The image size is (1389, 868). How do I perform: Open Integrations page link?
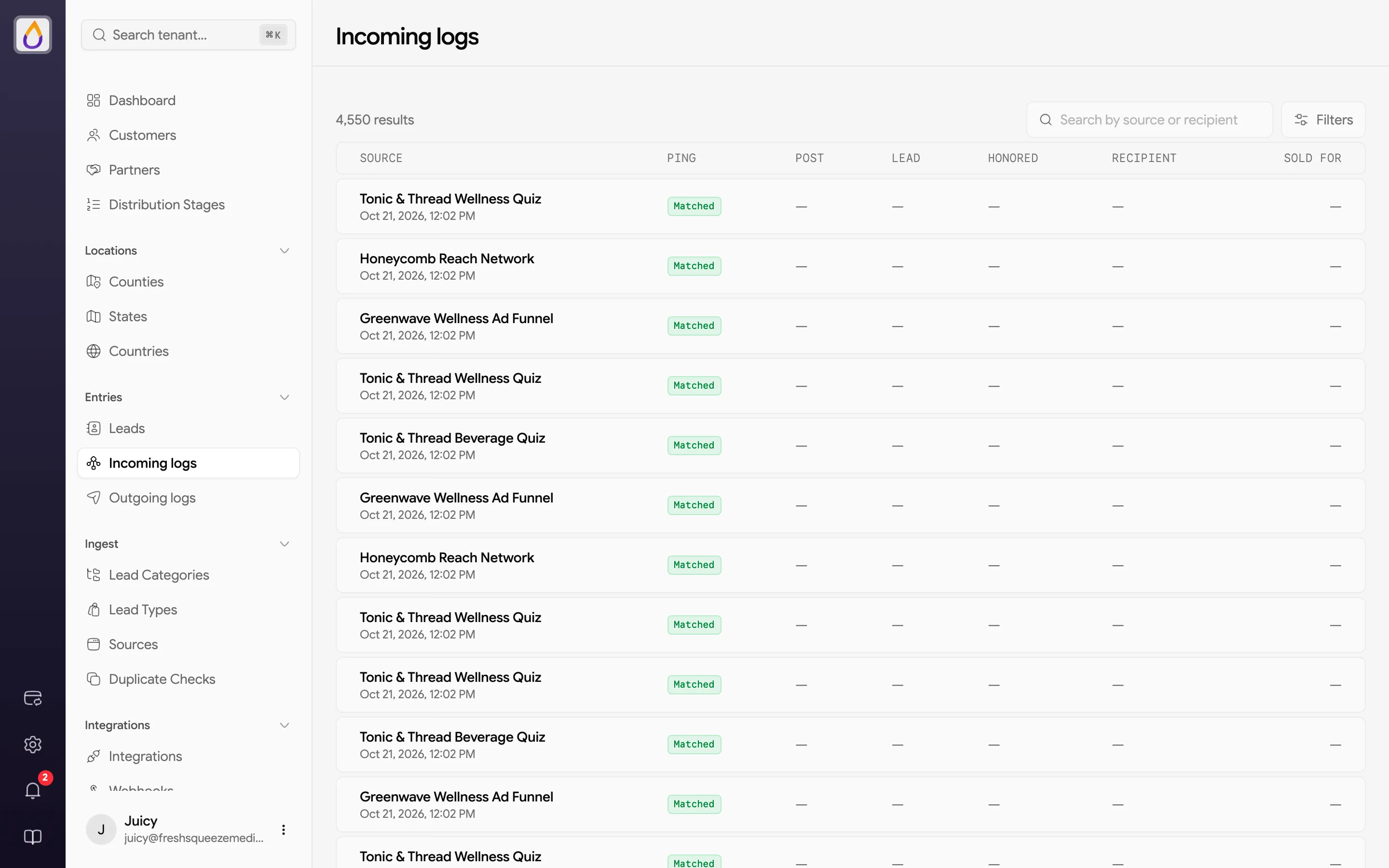[x=145, y=757]
